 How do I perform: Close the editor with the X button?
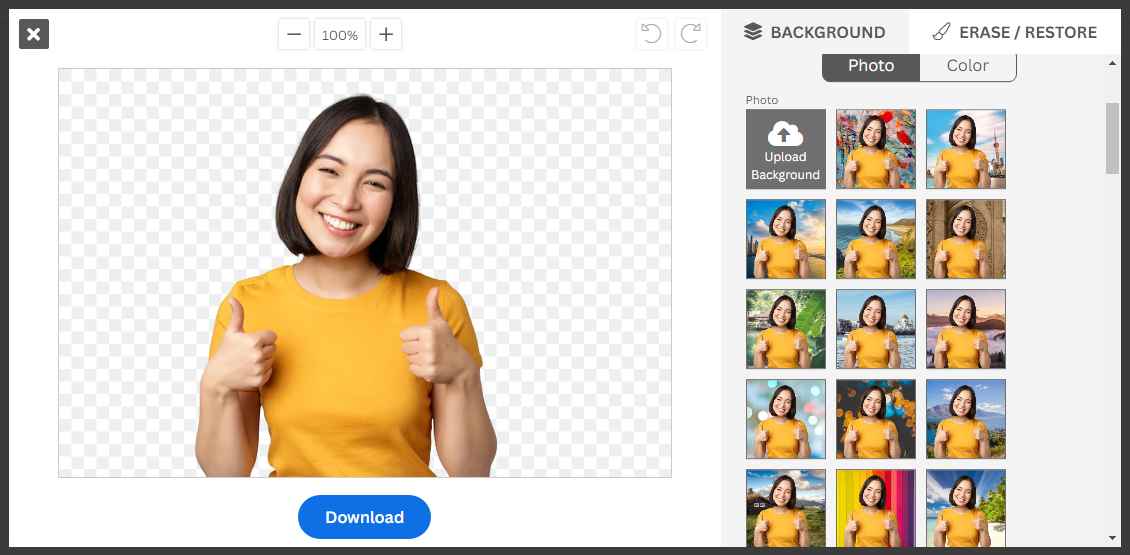point(34,34)
